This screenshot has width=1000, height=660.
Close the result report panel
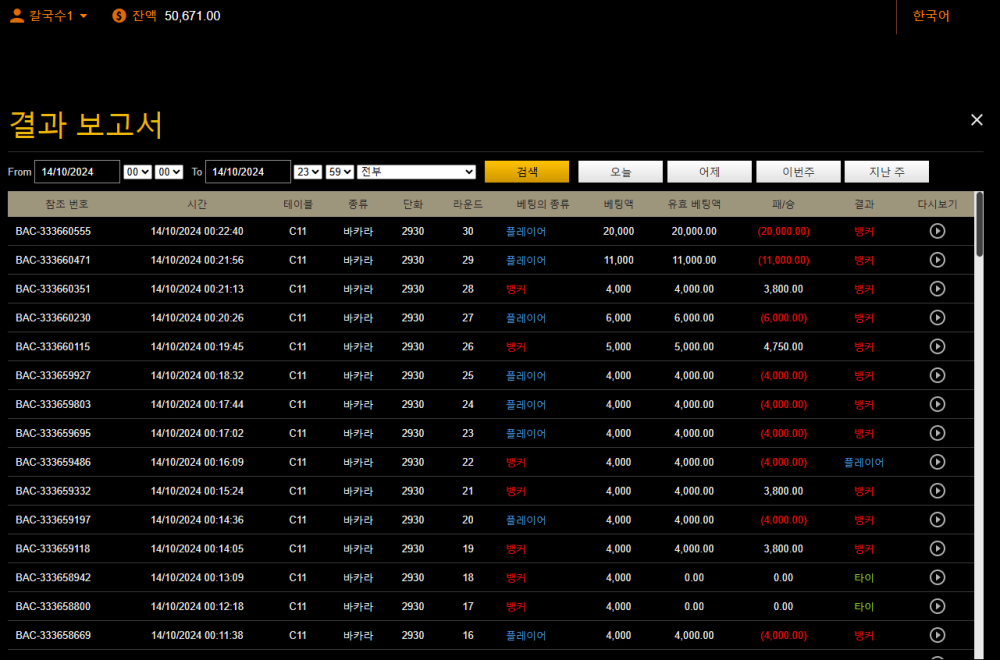point(976,120)
